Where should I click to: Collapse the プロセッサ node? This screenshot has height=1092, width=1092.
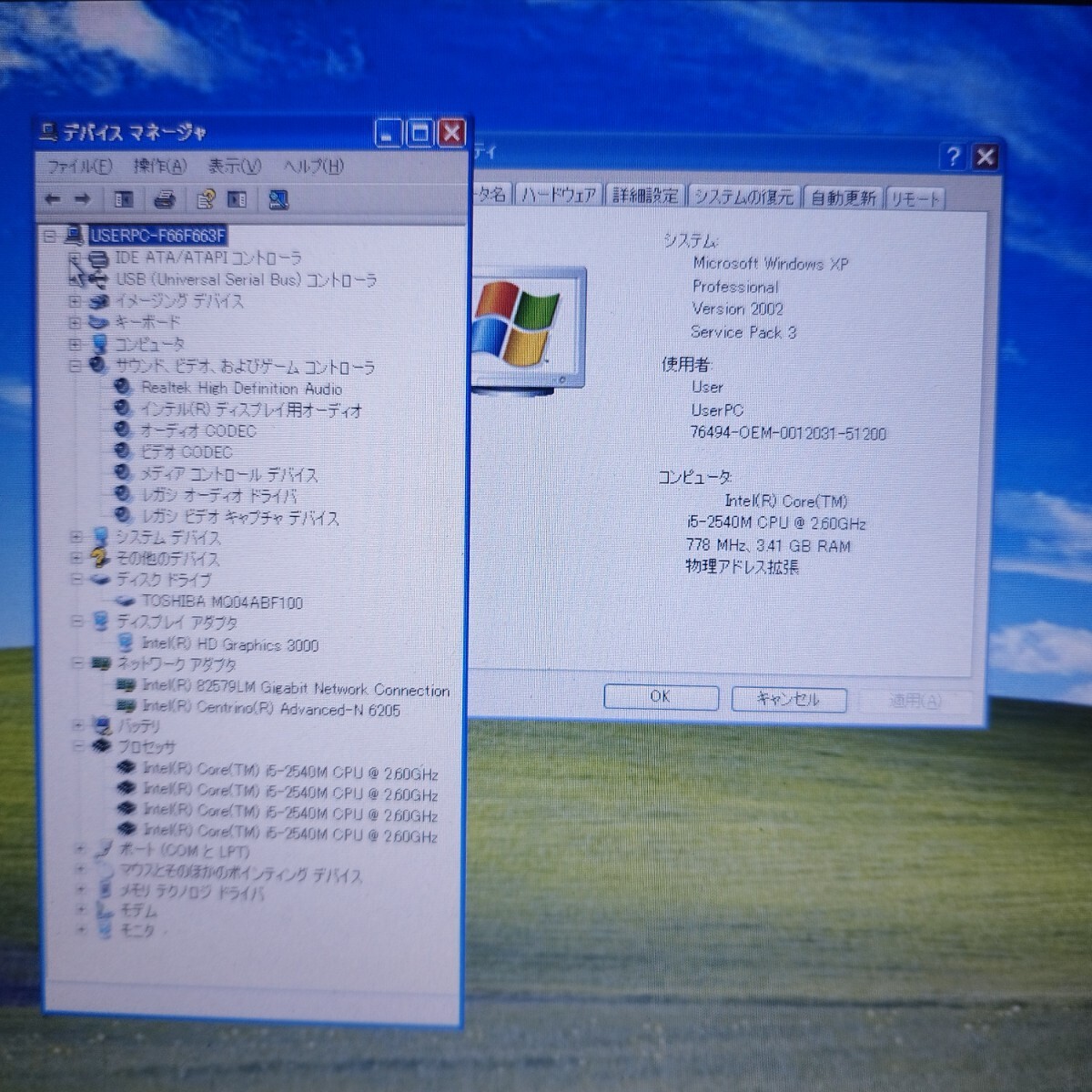coord(78,746)
